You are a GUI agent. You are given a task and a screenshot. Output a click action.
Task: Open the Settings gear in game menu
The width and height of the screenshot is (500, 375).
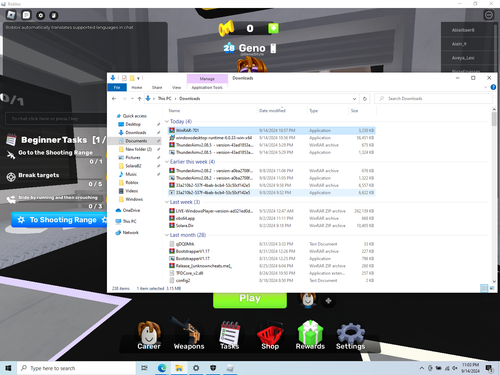(x=350, y=335)
